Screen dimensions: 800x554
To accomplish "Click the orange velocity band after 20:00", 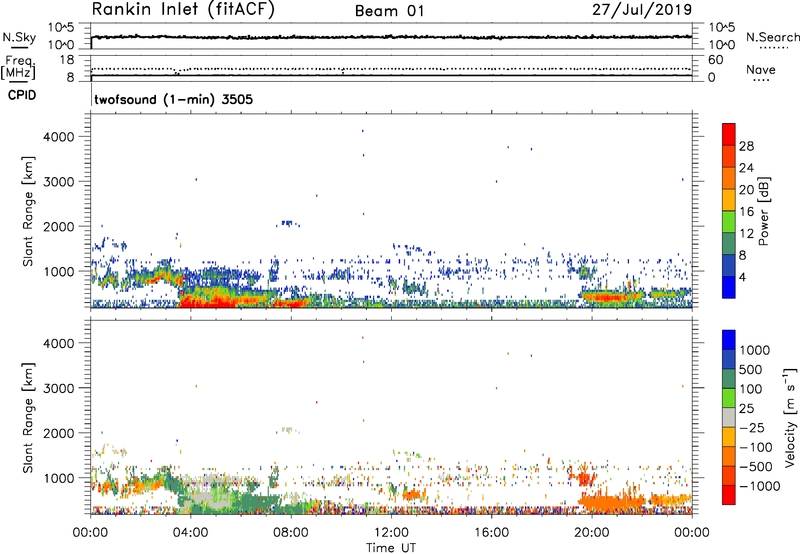I will pos(610,502).
